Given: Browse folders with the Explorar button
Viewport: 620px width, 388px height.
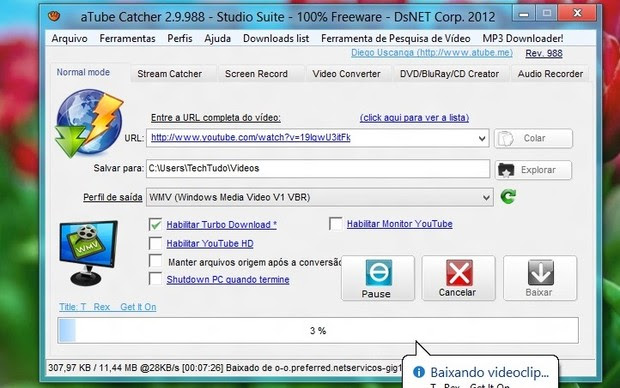Looking at the screenshot, I should coord(533,170).
